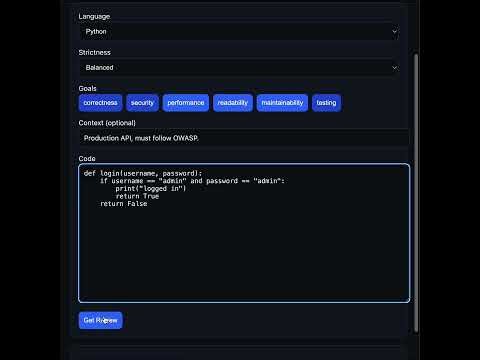
Task: Submit with the Get Review button
Action: pos(100,320)
